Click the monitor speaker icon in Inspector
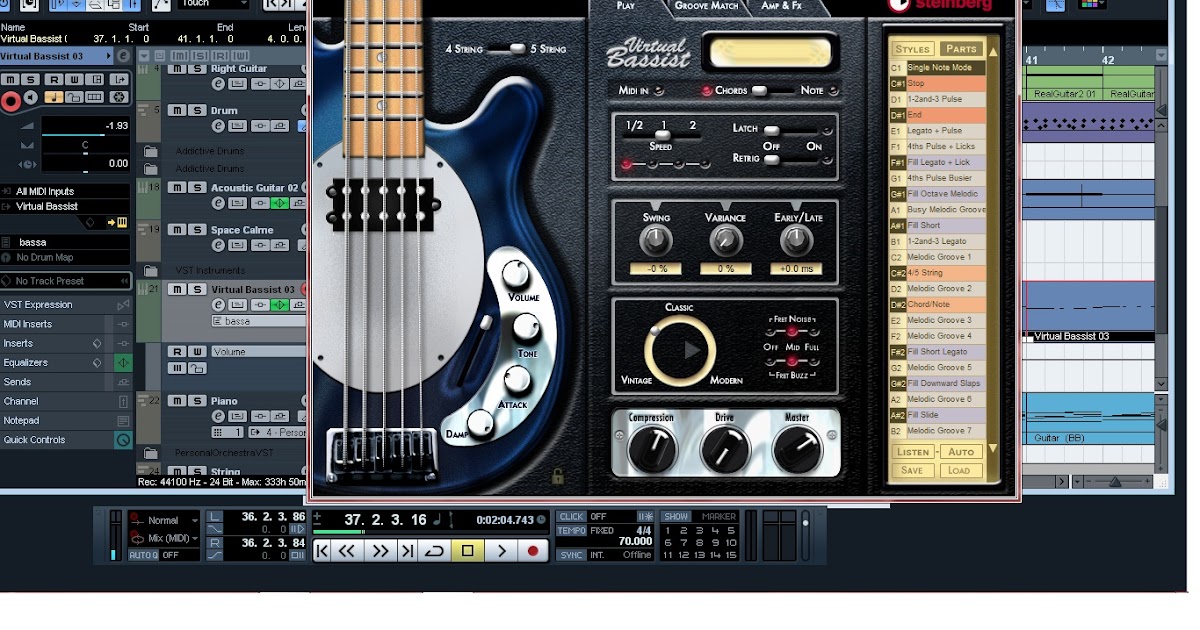 [32, 97]
